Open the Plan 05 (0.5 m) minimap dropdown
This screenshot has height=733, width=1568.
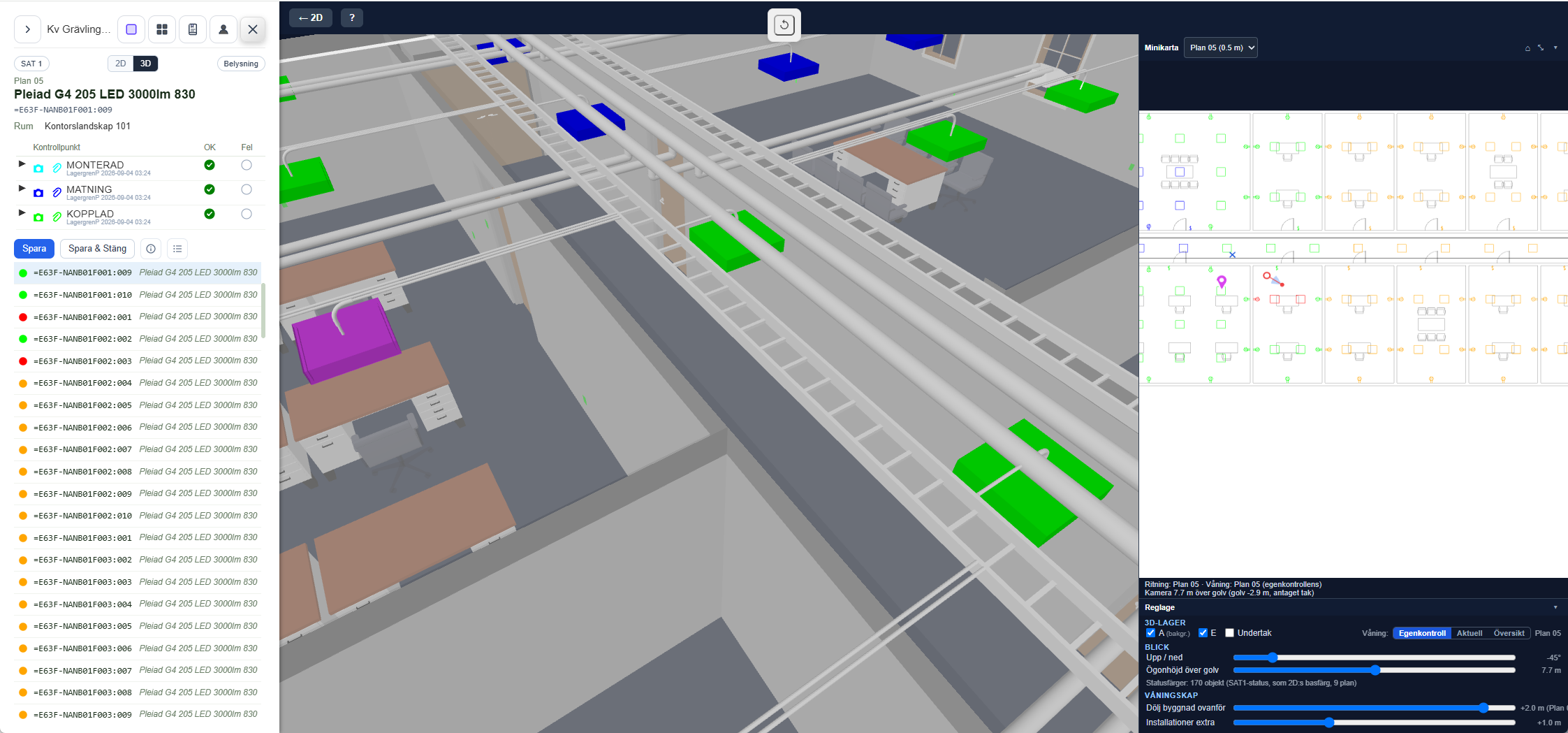pyautogui.click(x=1221, y=48)
